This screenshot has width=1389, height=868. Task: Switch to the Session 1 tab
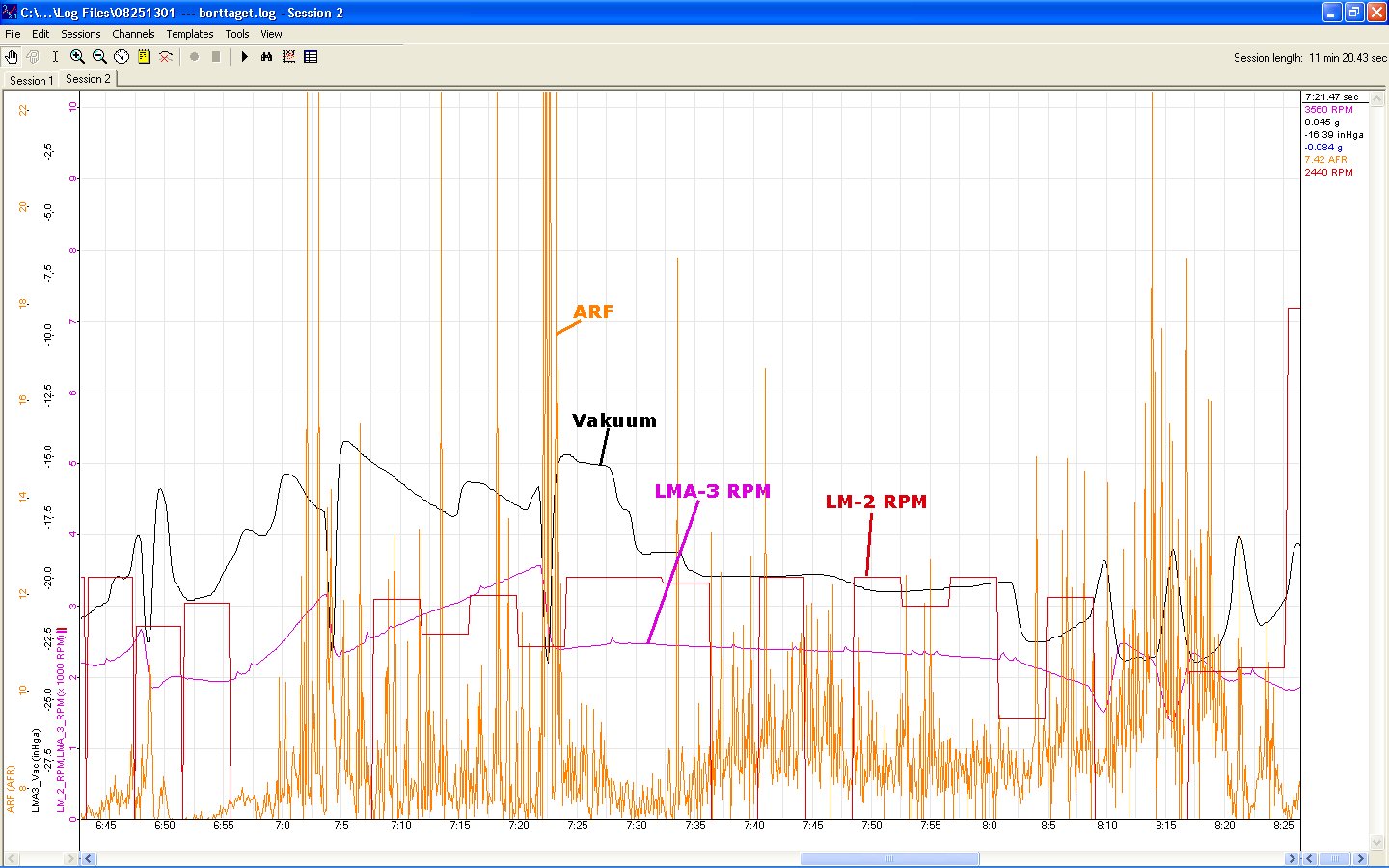click(31, 80)
